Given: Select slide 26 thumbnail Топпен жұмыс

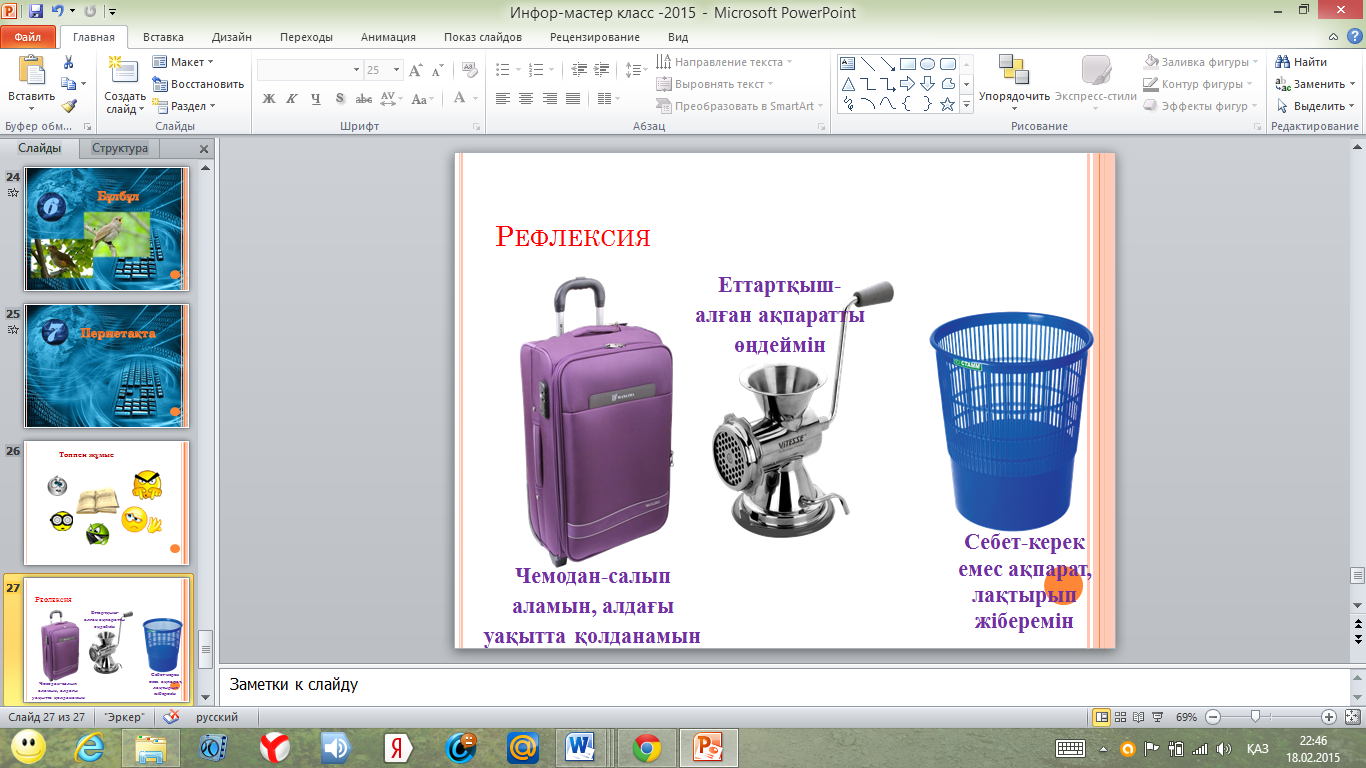Looking at the screenshot, I should [x=107, y=503].
